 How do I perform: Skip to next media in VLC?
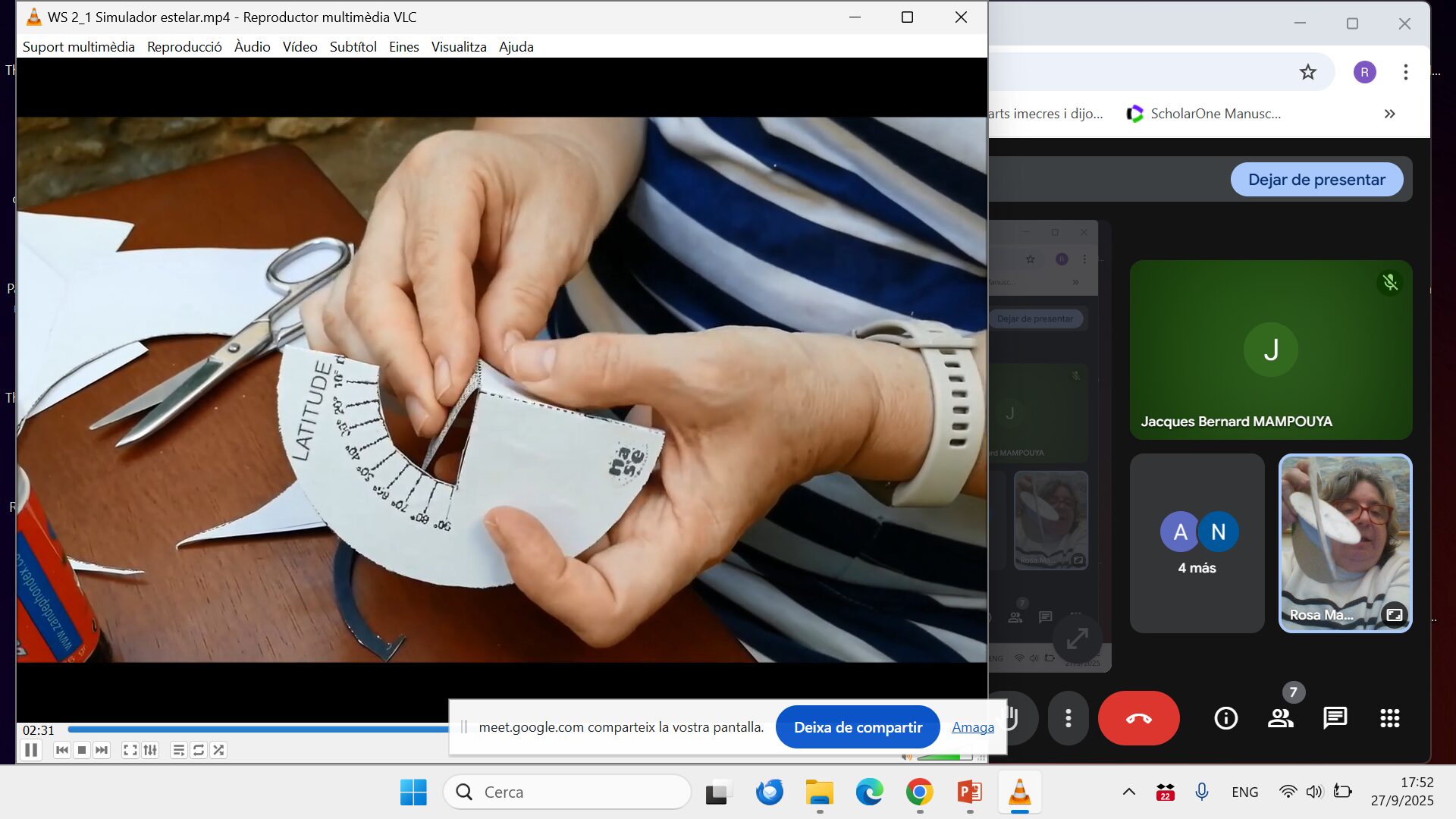[102, 750]
